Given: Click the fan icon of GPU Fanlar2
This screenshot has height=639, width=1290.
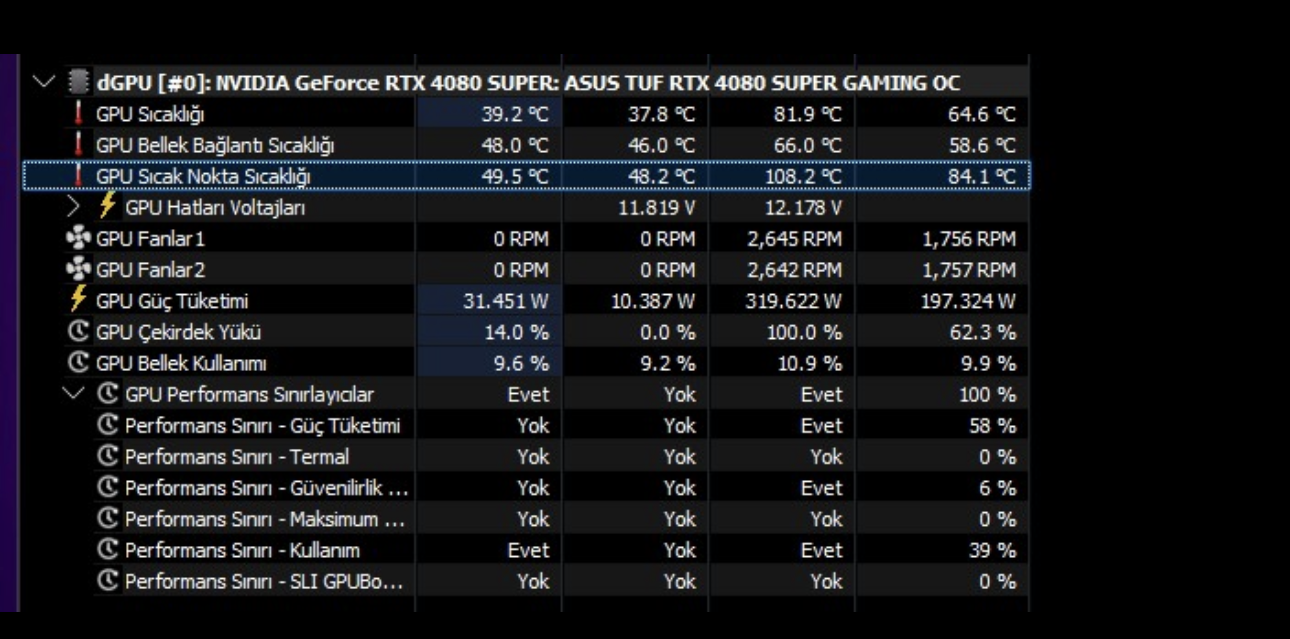Looking at the screenshot, I should pos(77,270).
